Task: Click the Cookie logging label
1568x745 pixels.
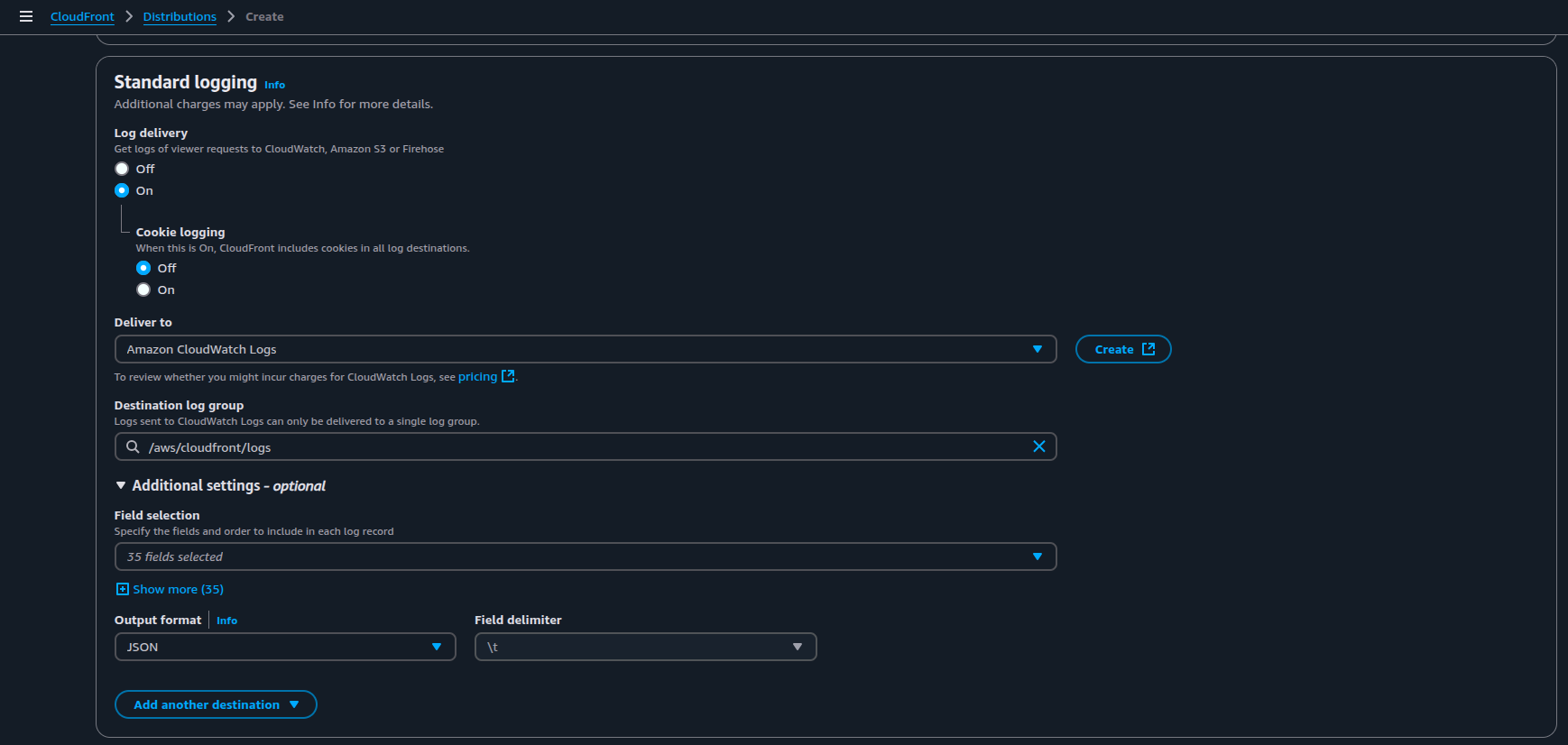Action: point(180,232)
